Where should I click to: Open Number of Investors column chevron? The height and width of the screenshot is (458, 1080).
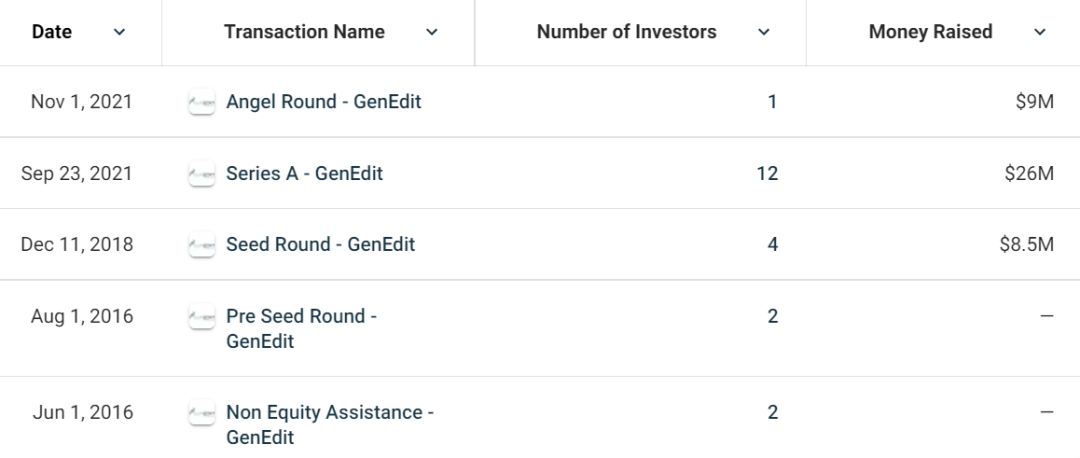[x=763, y=32]
